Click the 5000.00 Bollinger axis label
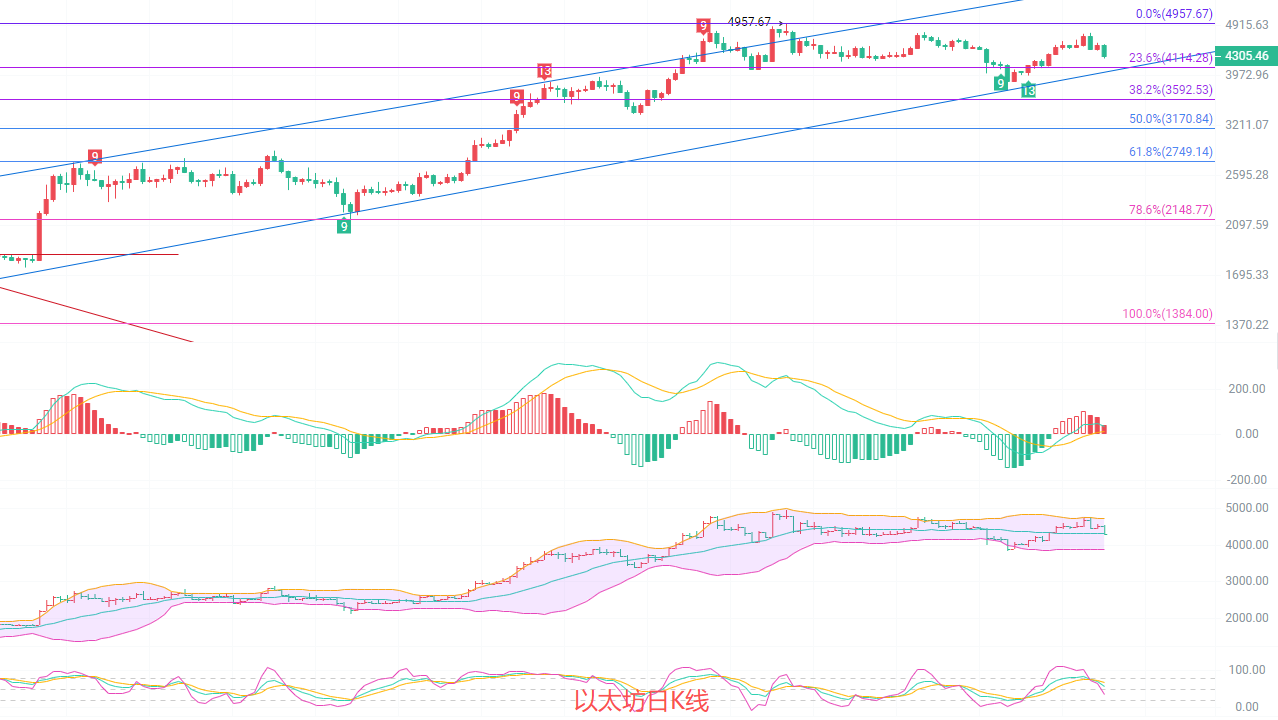The image size is (1278, 720). (1246, 508)
